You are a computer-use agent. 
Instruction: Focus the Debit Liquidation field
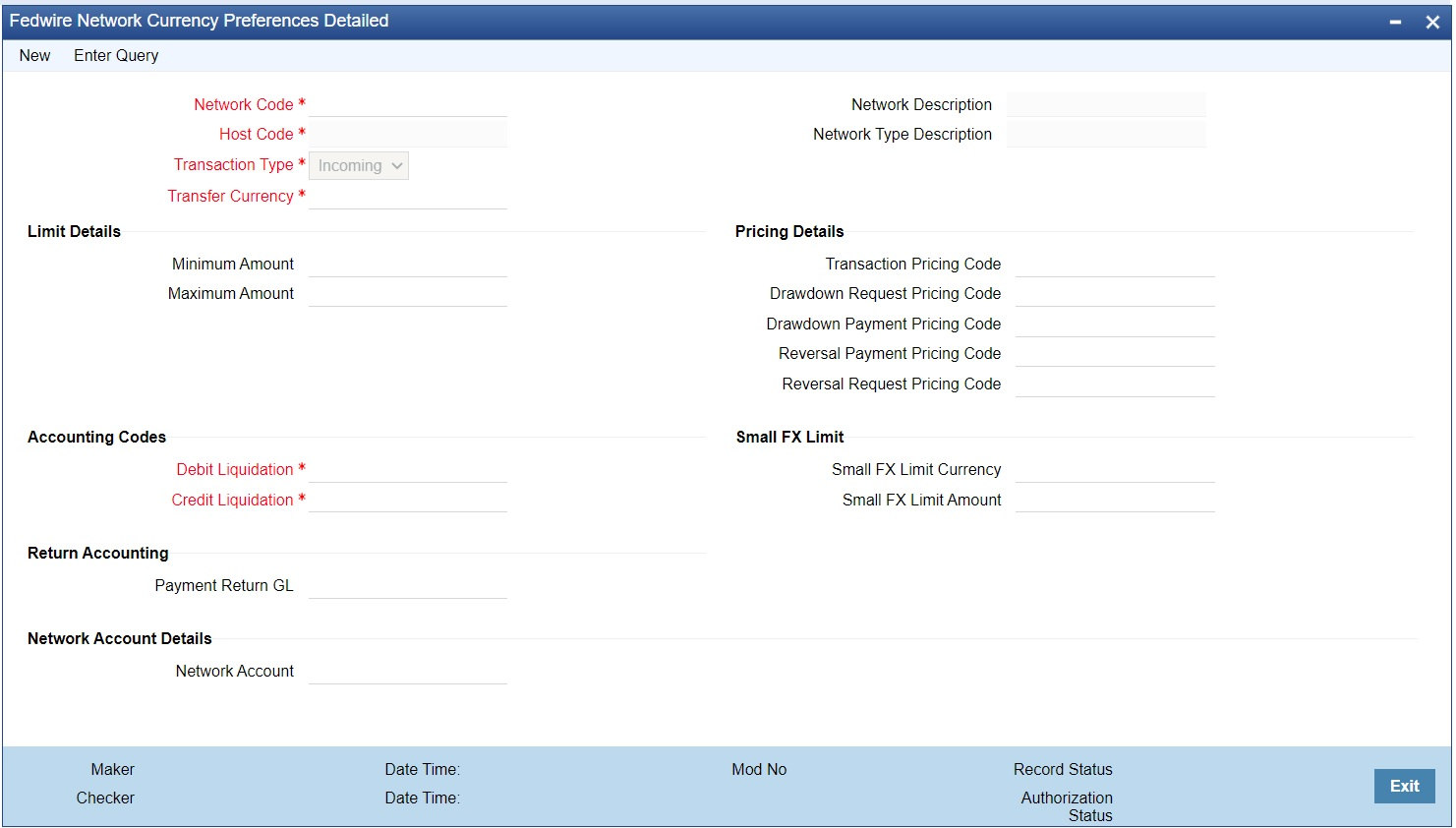pyautogui.click(x=408, y=470)
